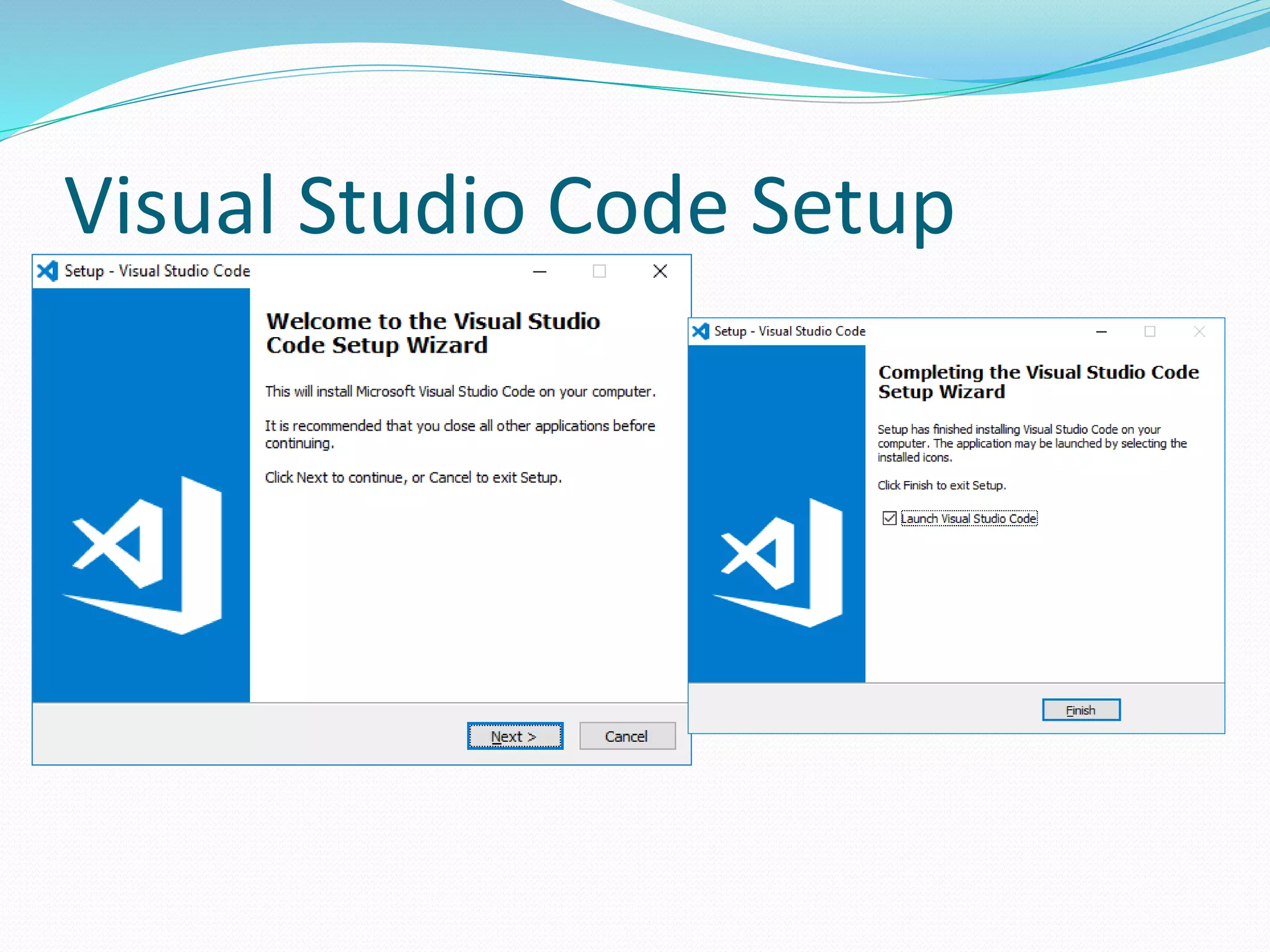1270x952 pixels.
Task: Click large VS Code logo in Completing window
Action: pyautogui.click(x=778, y=563)
